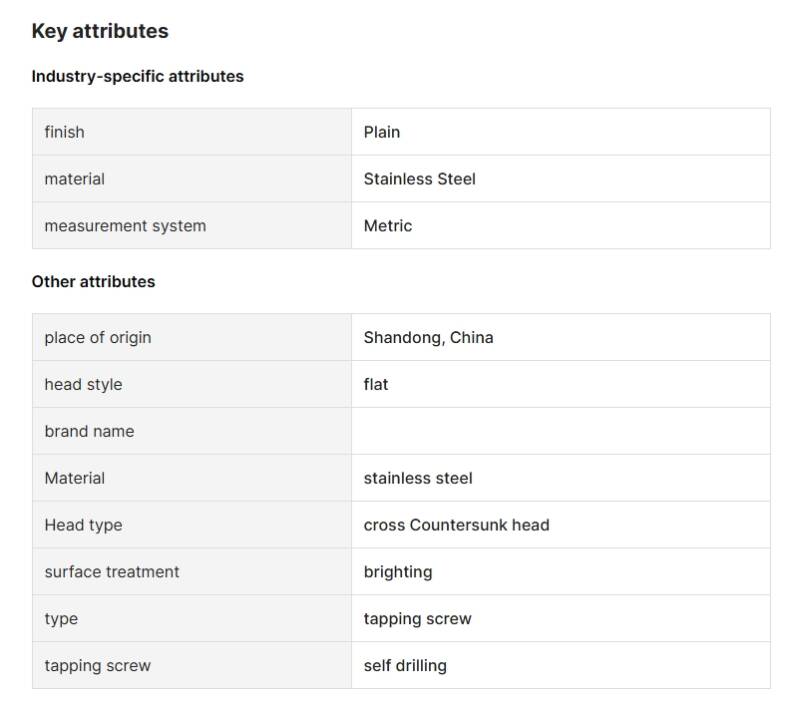
Task: Click the Industry-specific attributes subheading
Action: pyautogui.click(x=137, y=76)
